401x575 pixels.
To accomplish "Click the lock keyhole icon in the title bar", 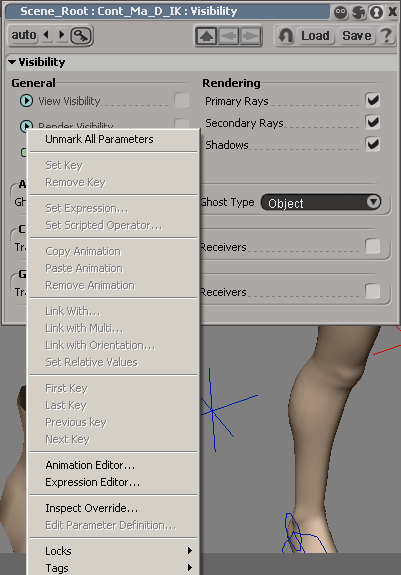I will 376,12.
